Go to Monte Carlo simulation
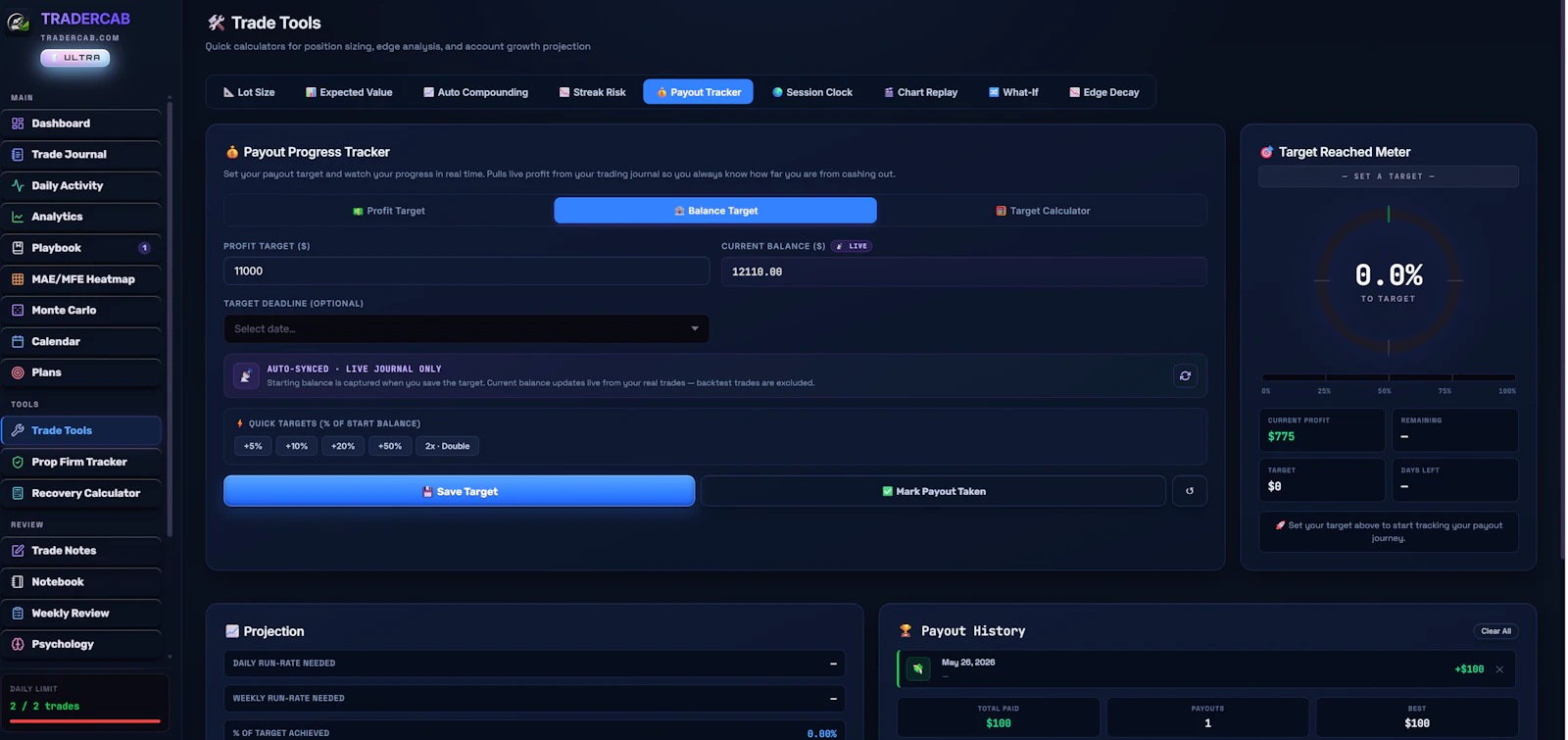Viewport: 1568px width, 740px height. [x=81, y=310]
